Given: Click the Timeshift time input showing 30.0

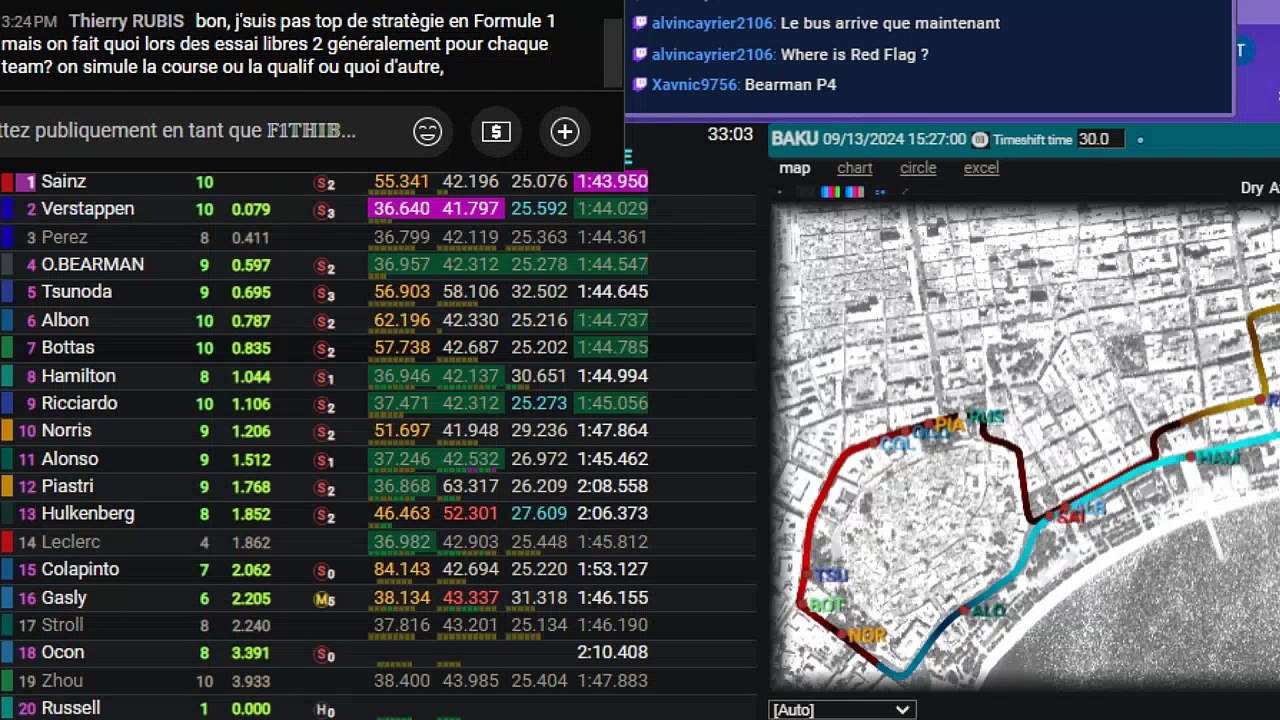Looking at the screenshot, I should (1100, 140).
